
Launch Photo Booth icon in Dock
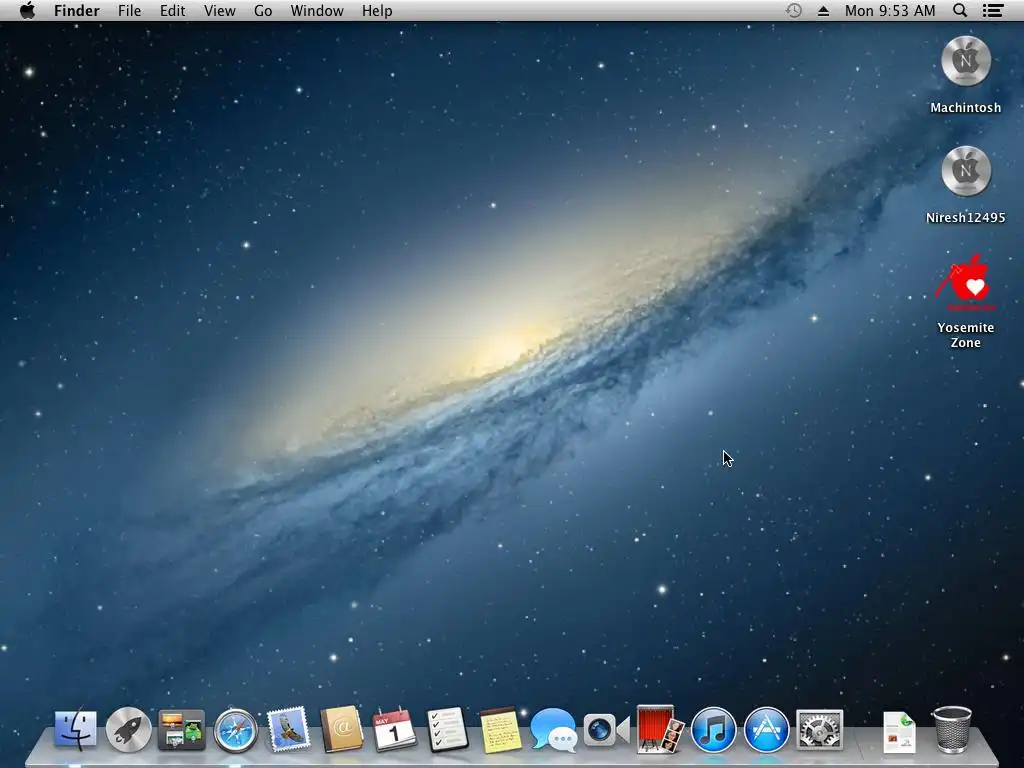click(x=660, y=729)
